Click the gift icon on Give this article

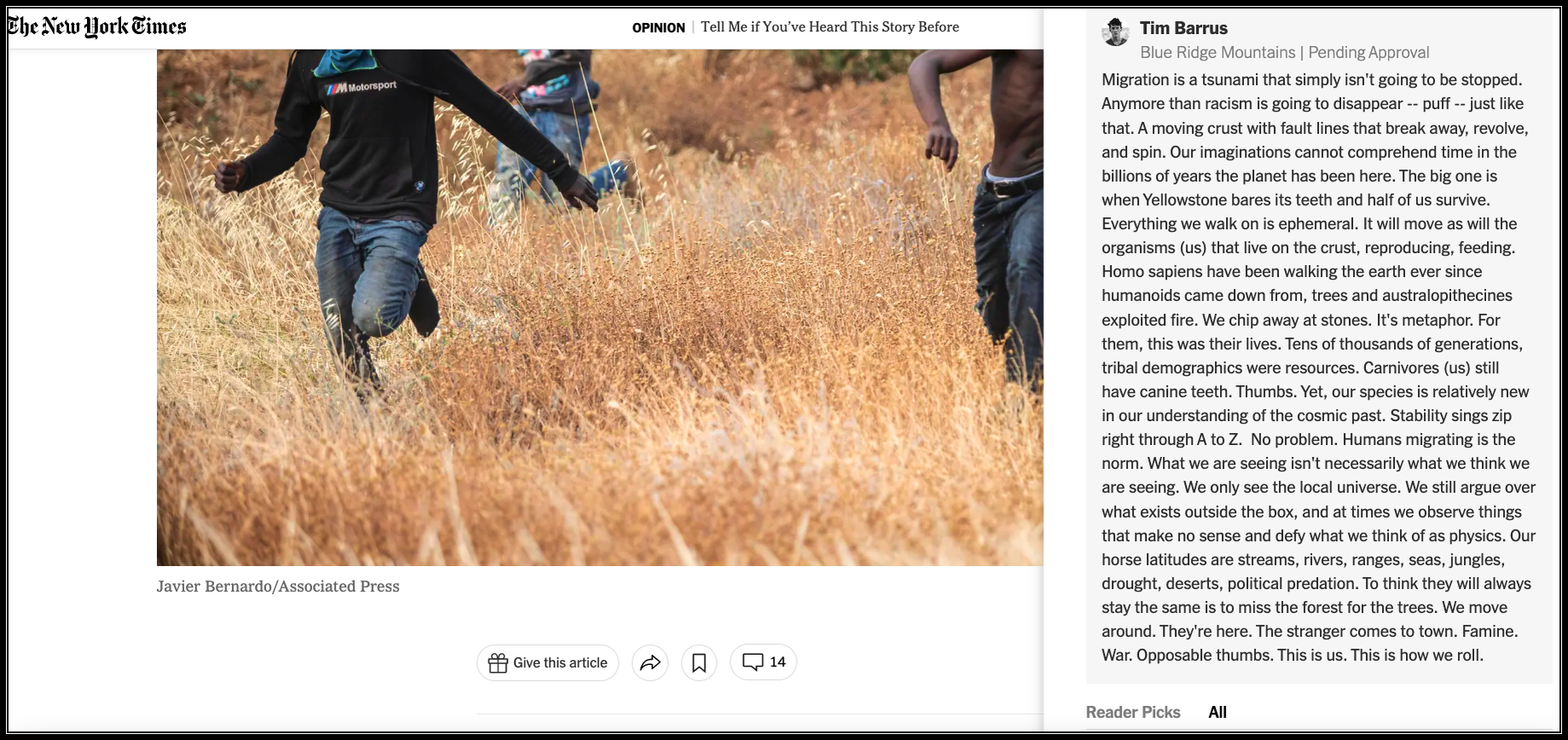click(x=497, y=663)
